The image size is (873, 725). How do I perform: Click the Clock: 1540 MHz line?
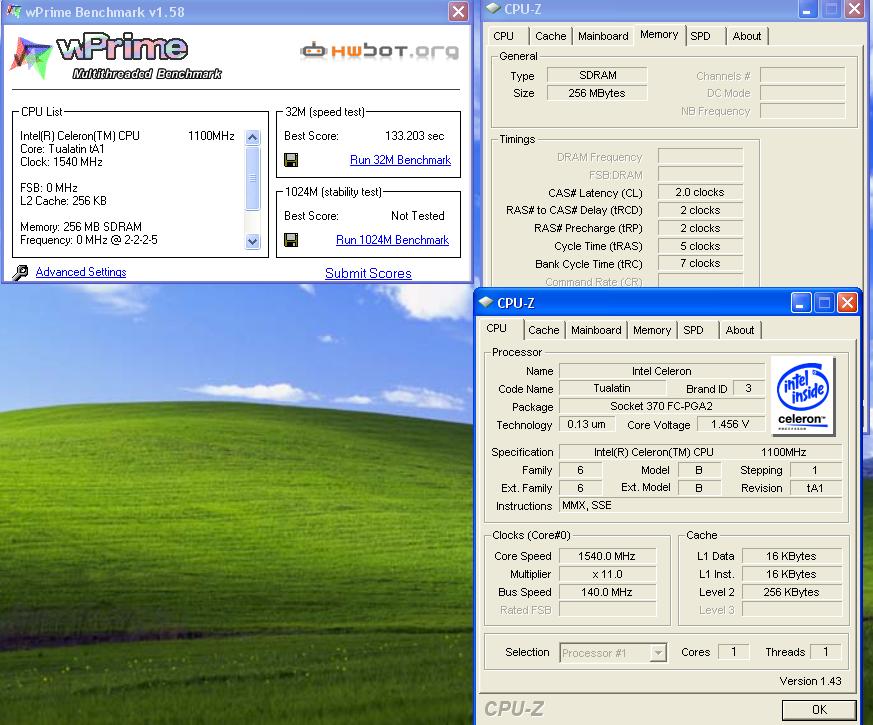[61, 162]
